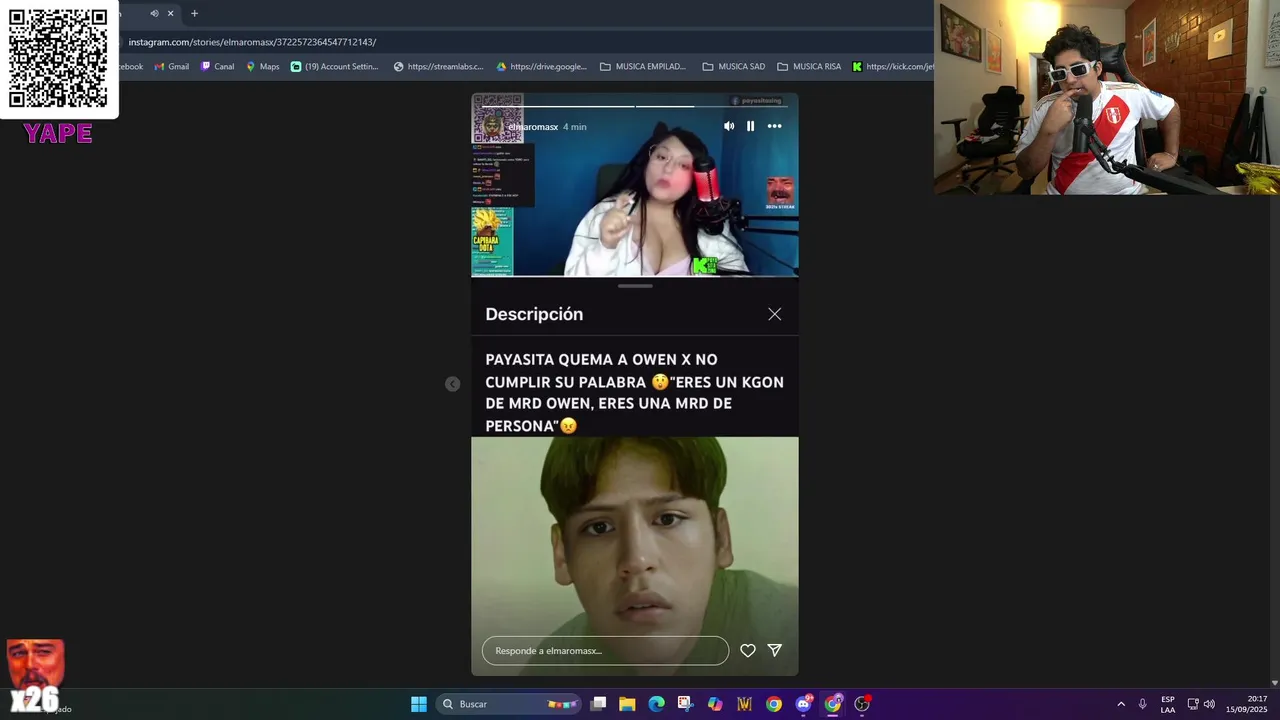Open the clock showing 20:17
Image resolution: width=1280 pixels, height=720 pixels.
point(1246,704)
